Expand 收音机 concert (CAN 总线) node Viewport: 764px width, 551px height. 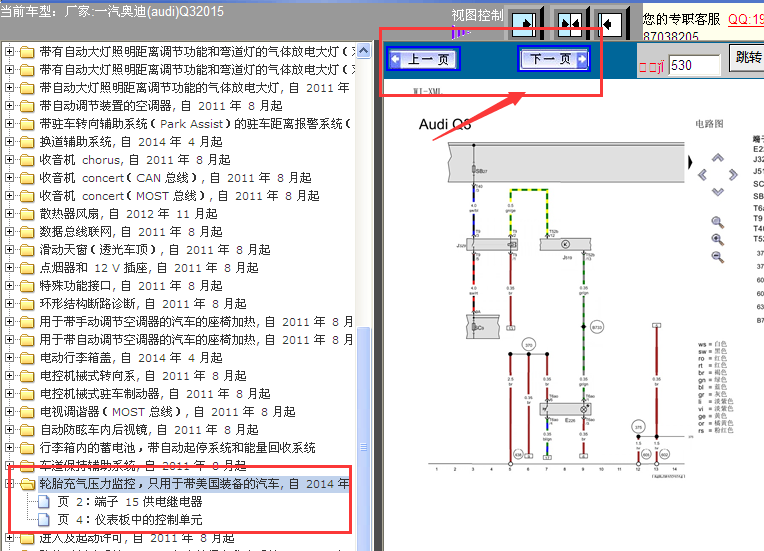(x=9, y=177)
